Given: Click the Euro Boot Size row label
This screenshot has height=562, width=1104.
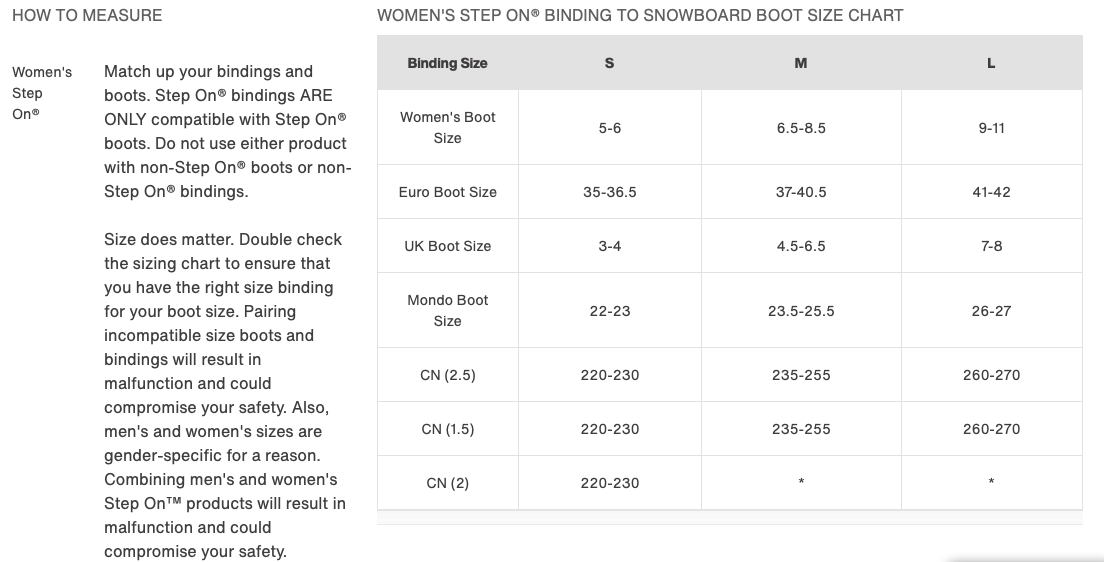Looking at the screenshot, I should coord(447,192).
